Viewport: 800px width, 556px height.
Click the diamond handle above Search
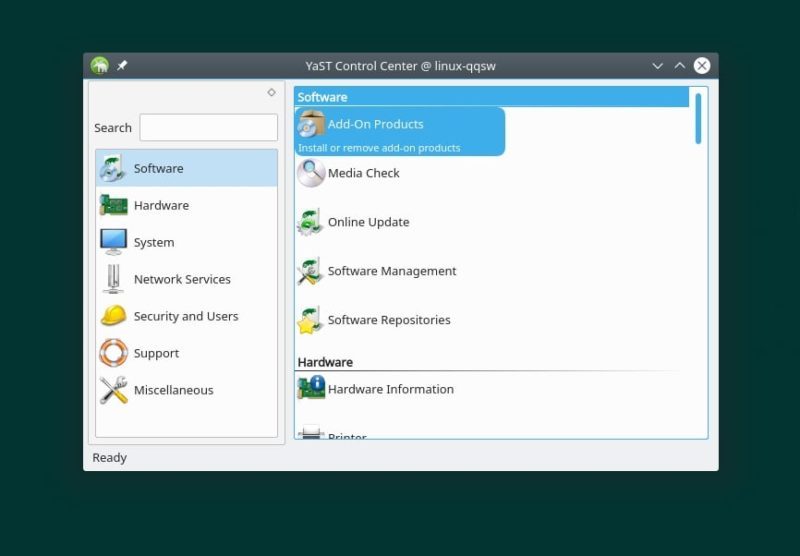click(x=271, y=92)
